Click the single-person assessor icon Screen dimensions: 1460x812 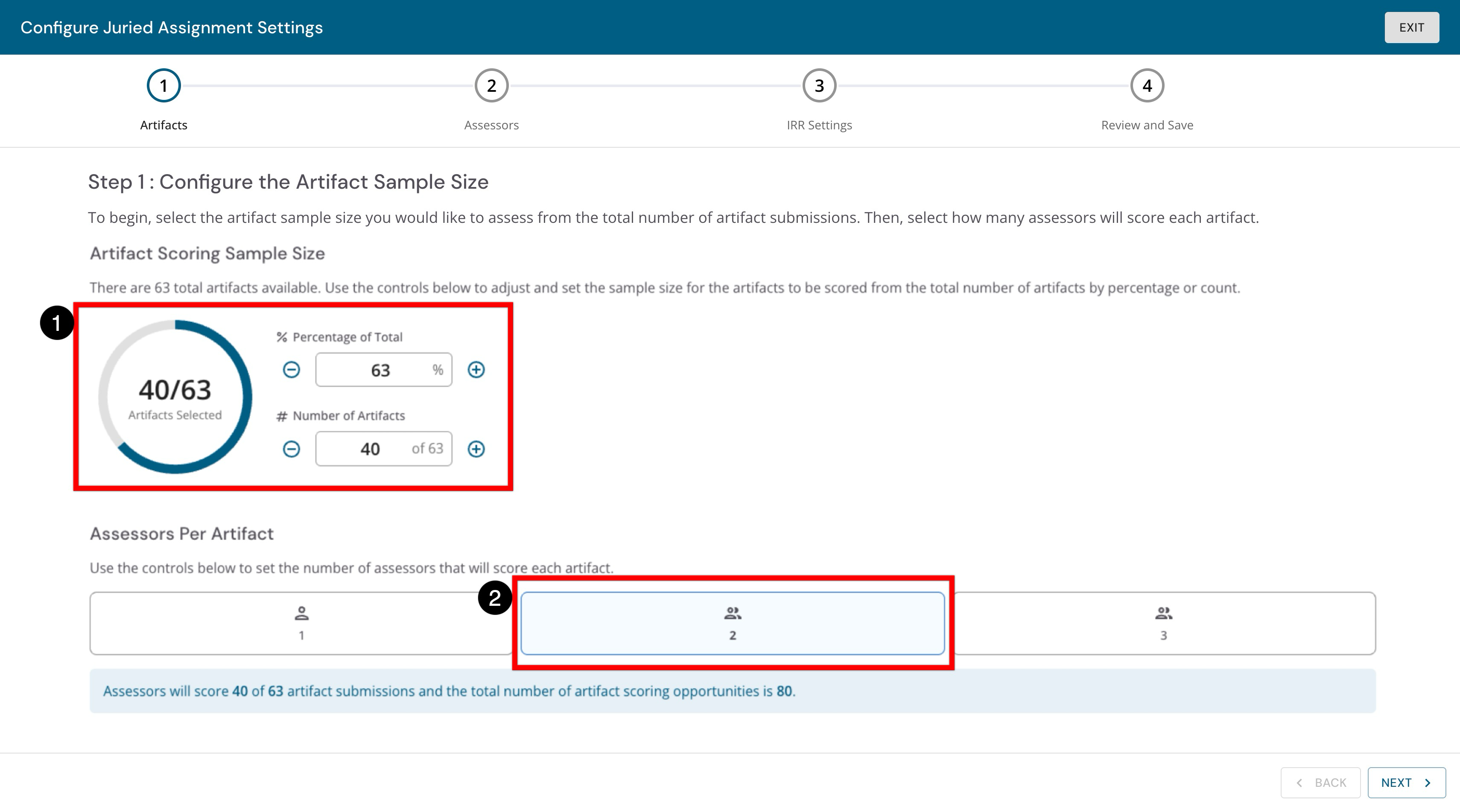pyautogui.click(x=301, y=613)
